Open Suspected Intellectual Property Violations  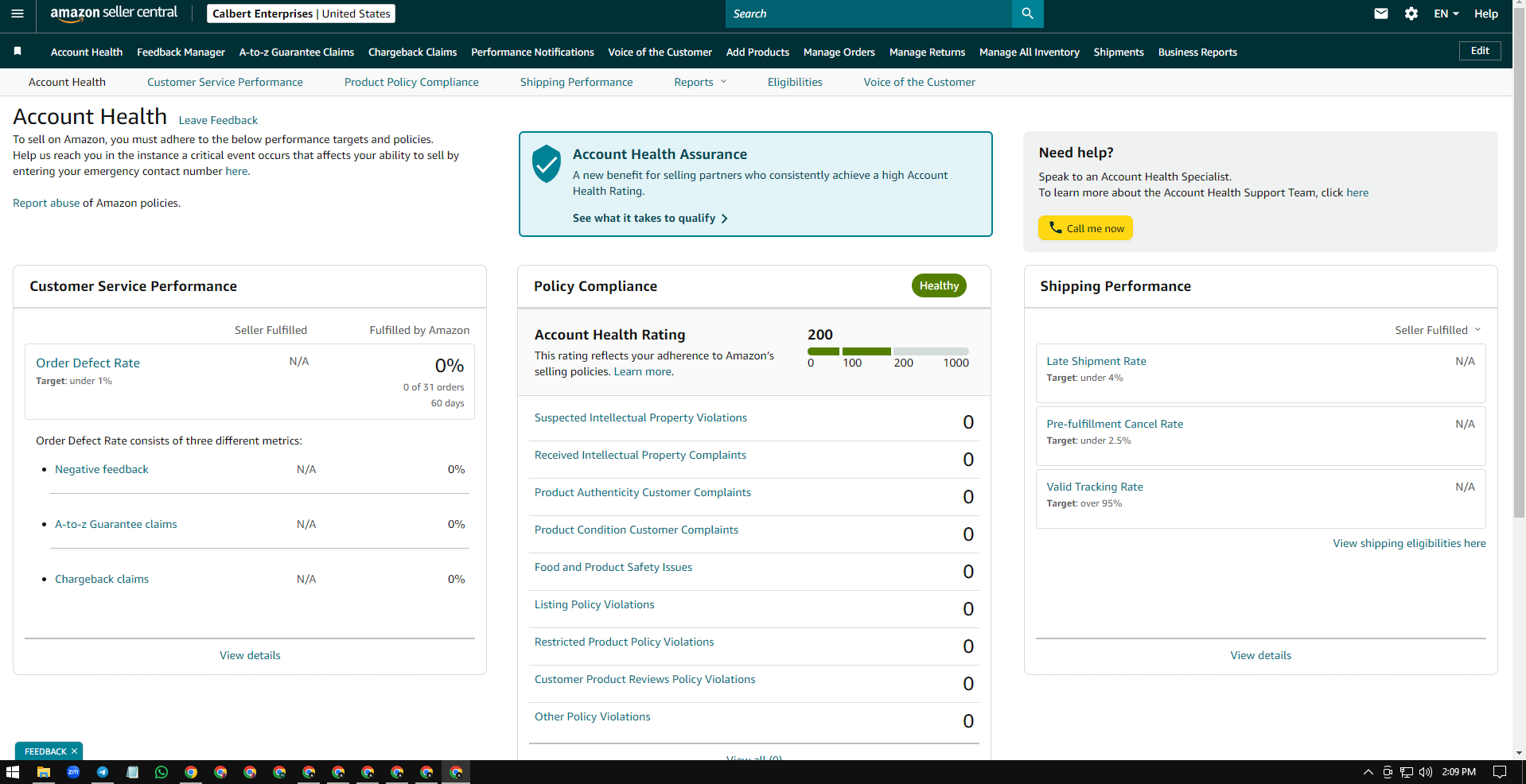(640, 417)
